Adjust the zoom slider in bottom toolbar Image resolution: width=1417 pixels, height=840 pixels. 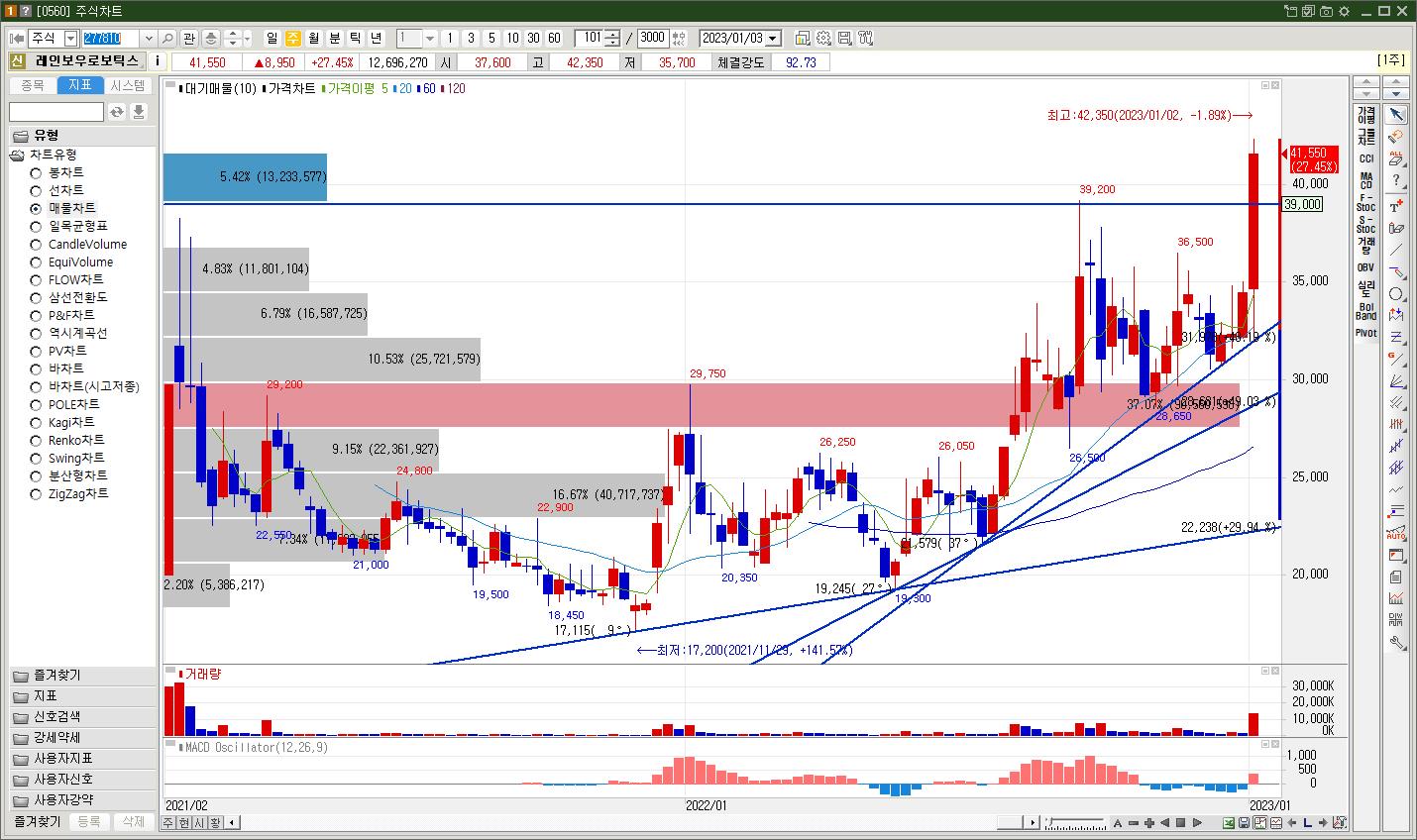tap(1076, 822)
